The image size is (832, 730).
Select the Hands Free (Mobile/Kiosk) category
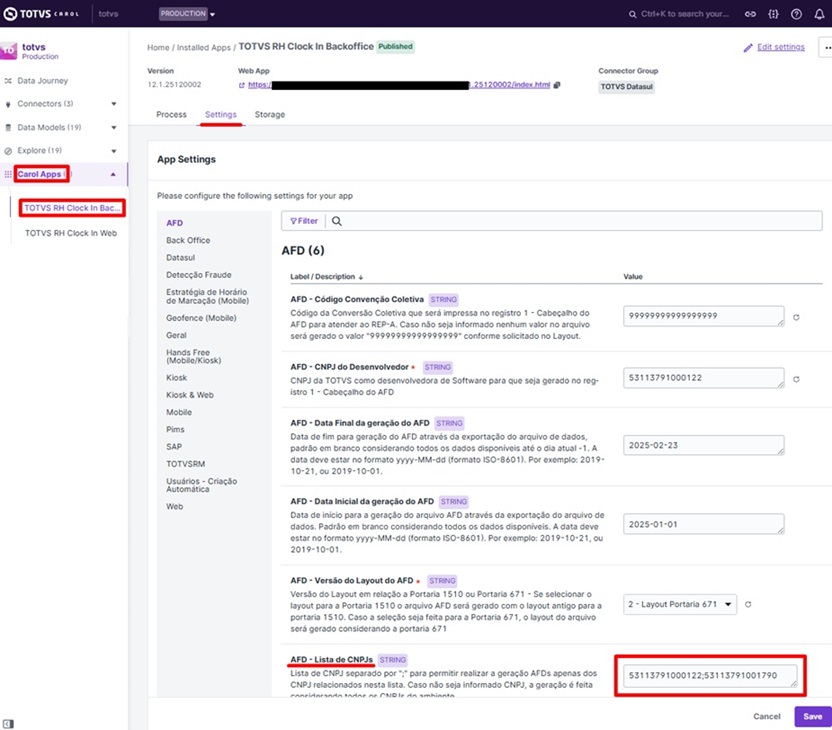(194, 357)
